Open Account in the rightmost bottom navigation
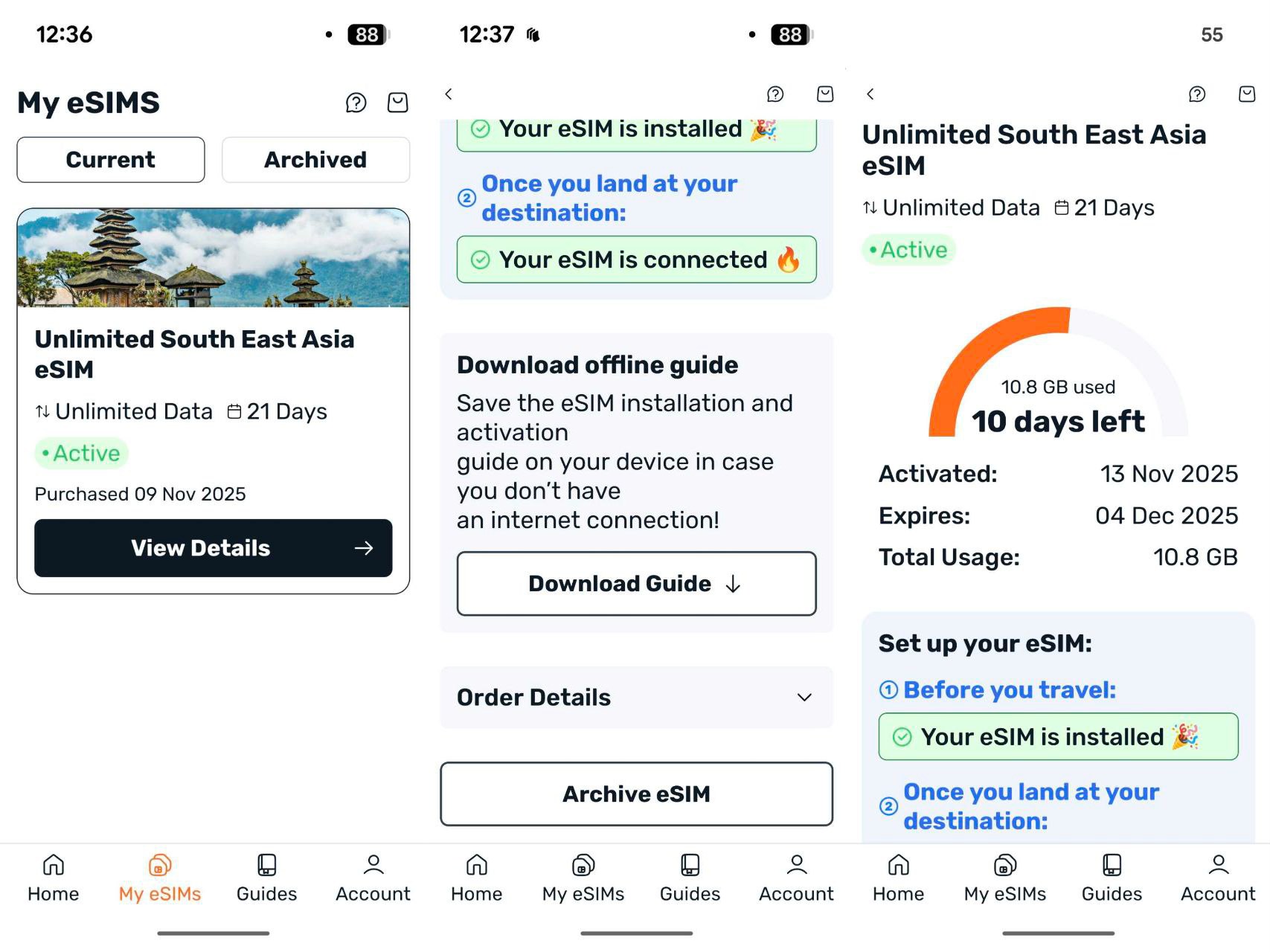 point(1217,878)
